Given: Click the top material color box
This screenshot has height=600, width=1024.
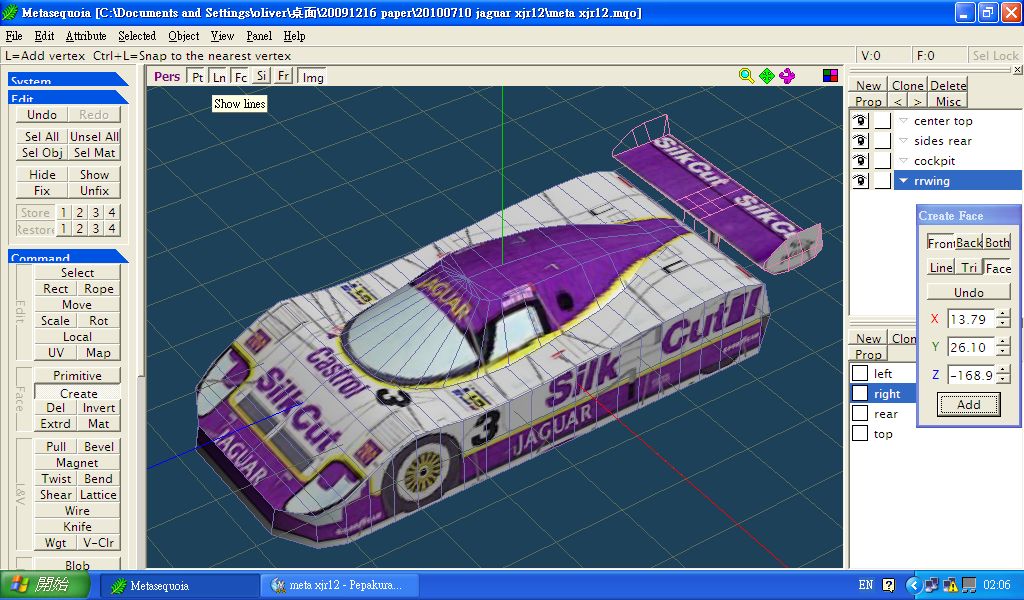Looking at the screenshot, I should [860, 434].
